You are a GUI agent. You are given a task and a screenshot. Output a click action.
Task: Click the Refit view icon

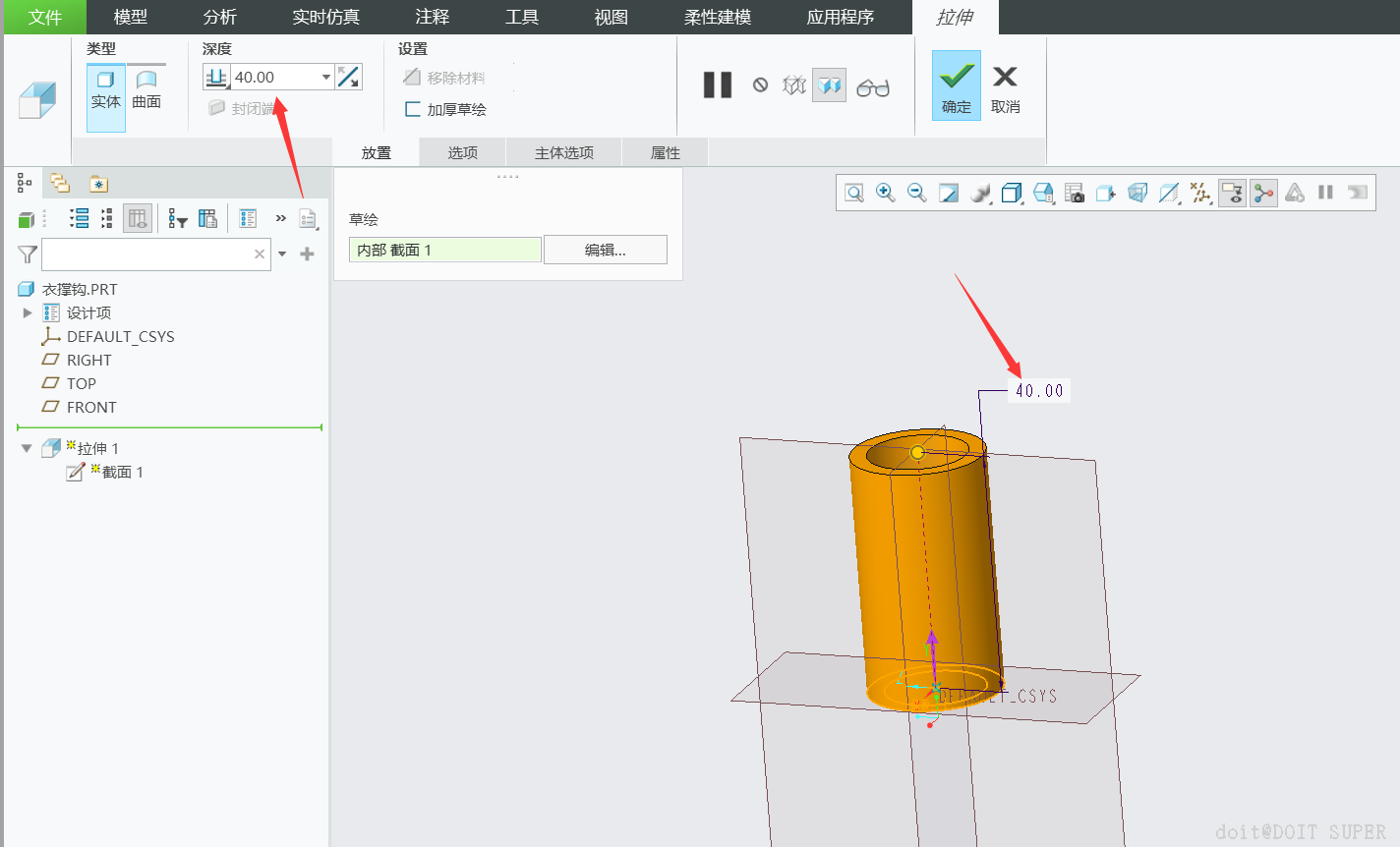(854, 193)
